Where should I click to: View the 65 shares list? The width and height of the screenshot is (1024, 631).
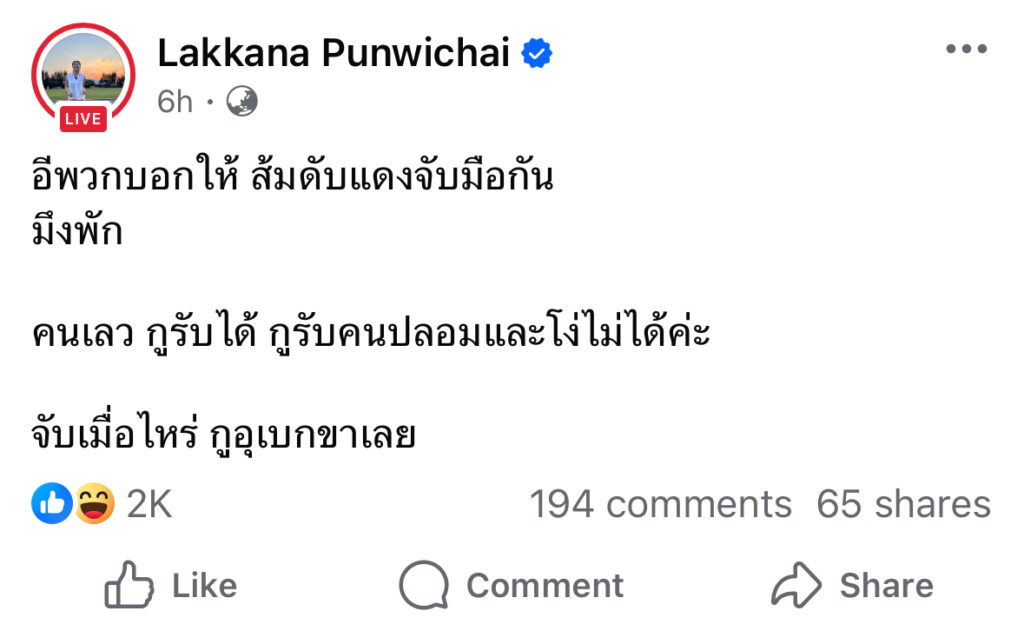(903, 505)
